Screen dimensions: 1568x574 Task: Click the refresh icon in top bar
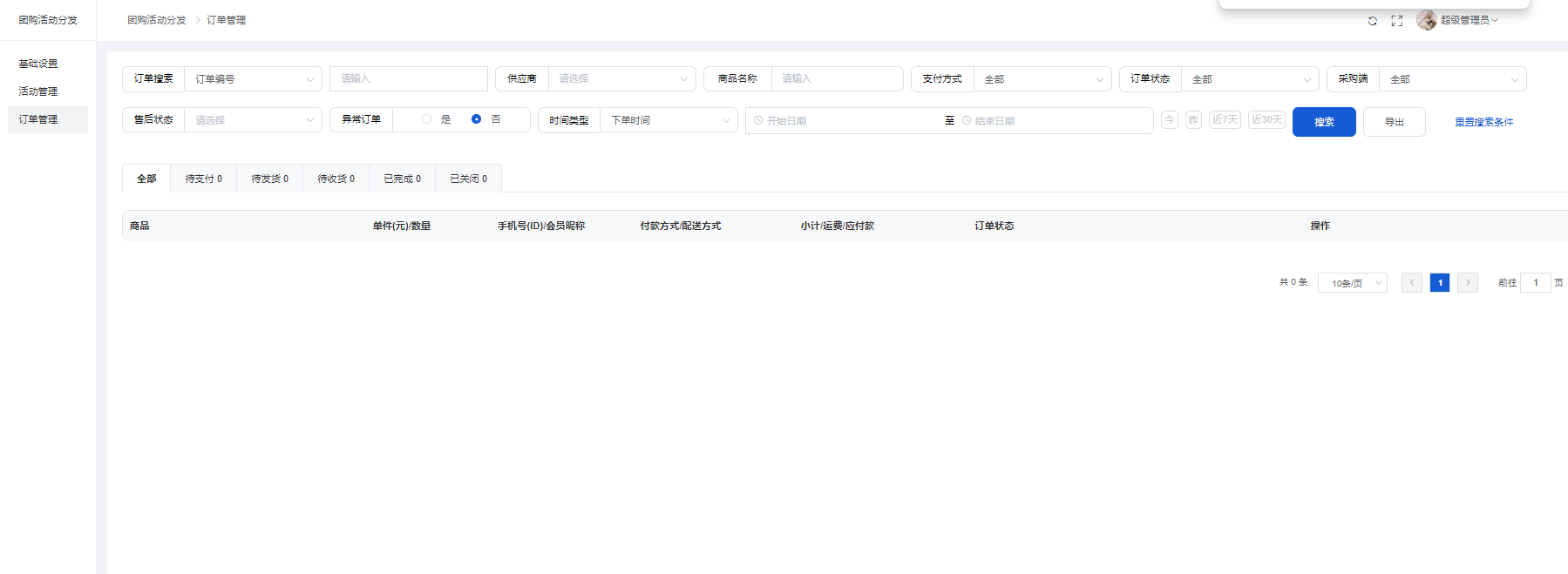point(1373,21)
